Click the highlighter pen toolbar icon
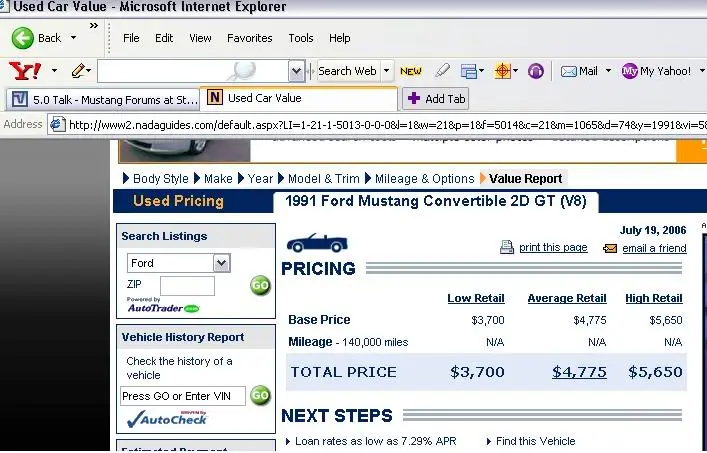 442,70
